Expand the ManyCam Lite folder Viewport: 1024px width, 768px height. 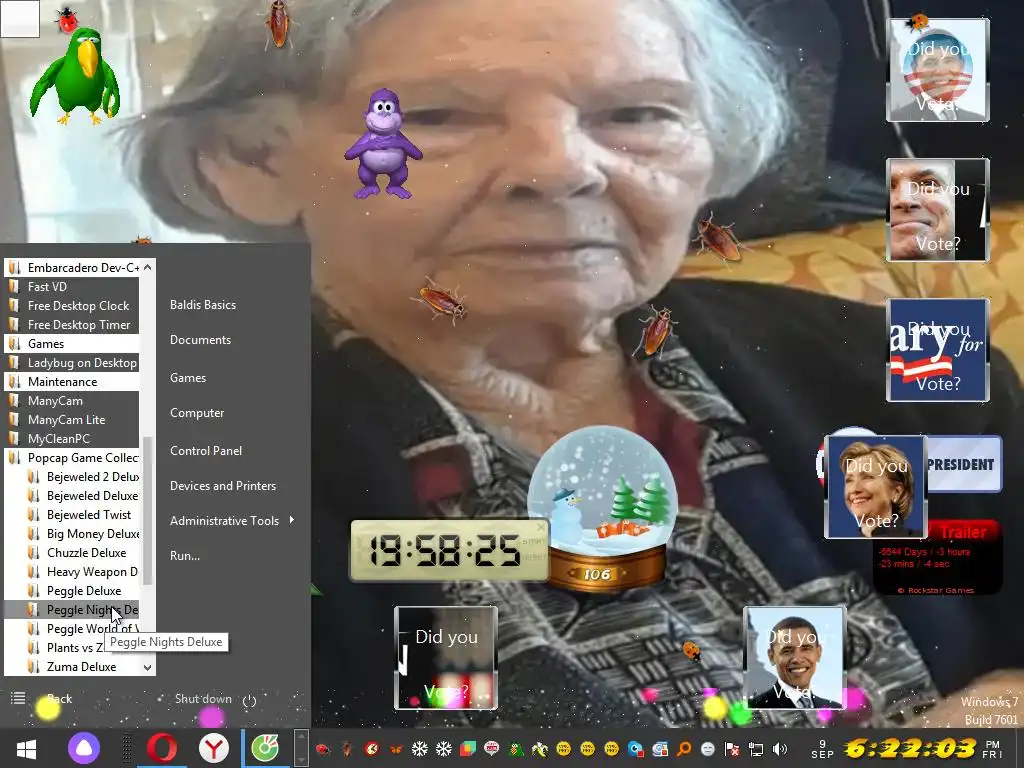pos(72,420)
